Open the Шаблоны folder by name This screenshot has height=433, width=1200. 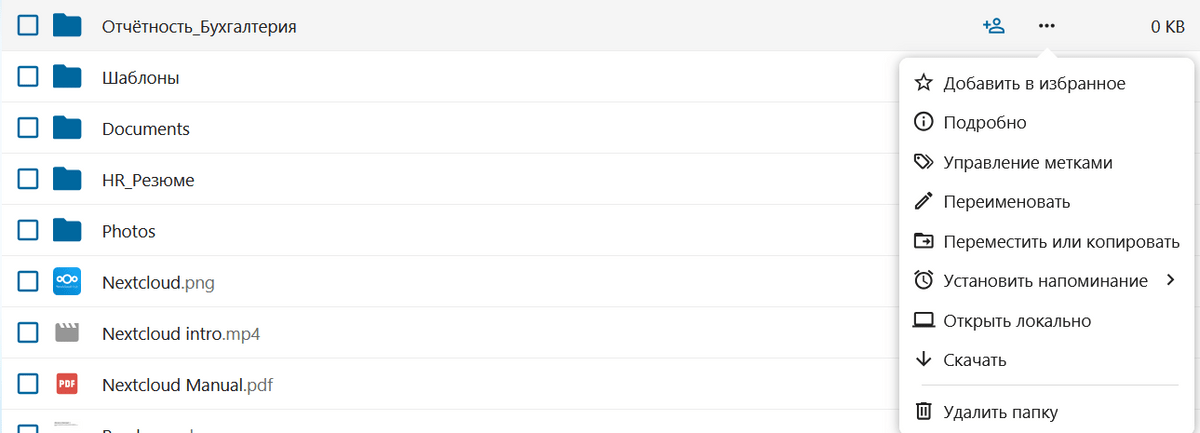point(141,77)
